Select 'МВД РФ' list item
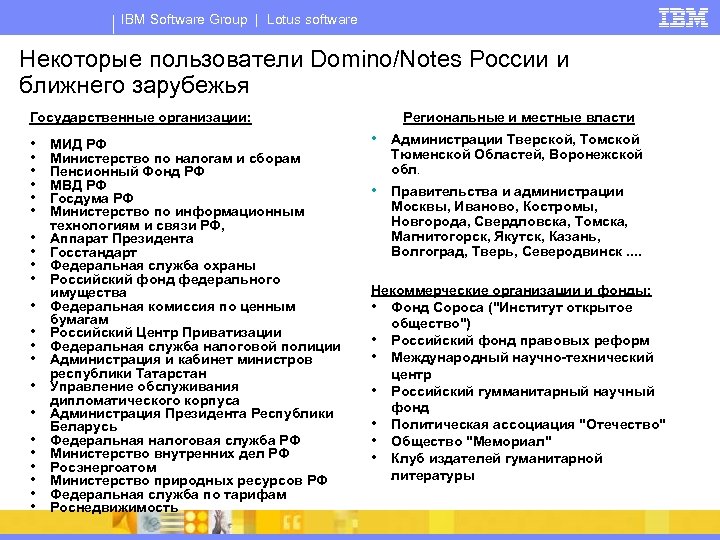 78,185
